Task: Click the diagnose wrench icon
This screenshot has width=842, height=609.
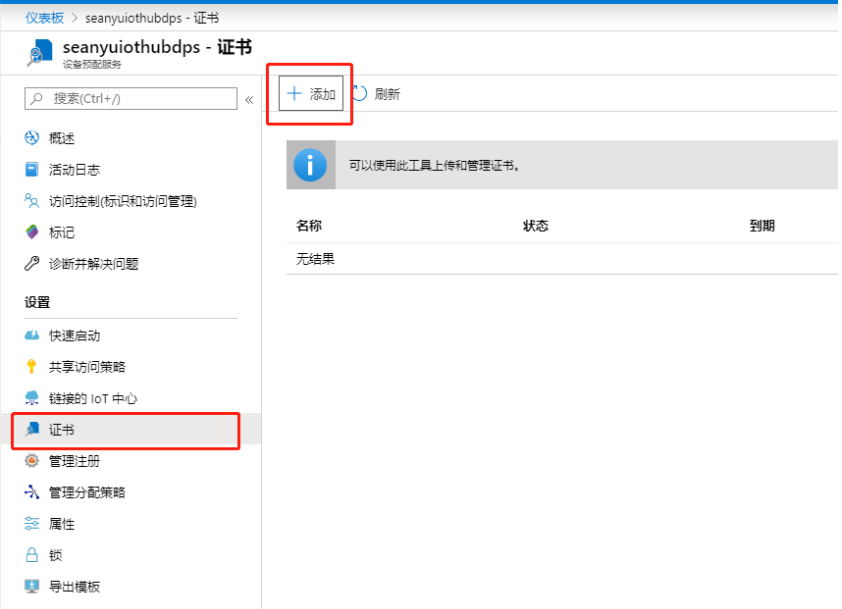Action: tap(32, 264)
